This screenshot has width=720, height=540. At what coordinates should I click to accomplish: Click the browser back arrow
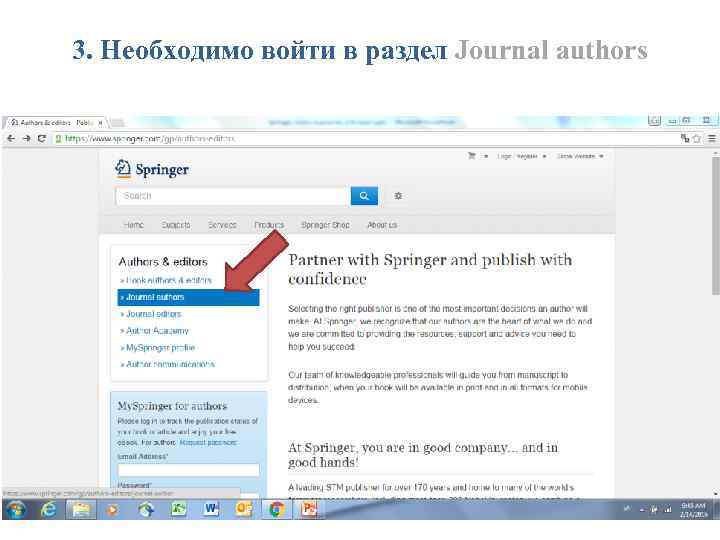point(11,138)
